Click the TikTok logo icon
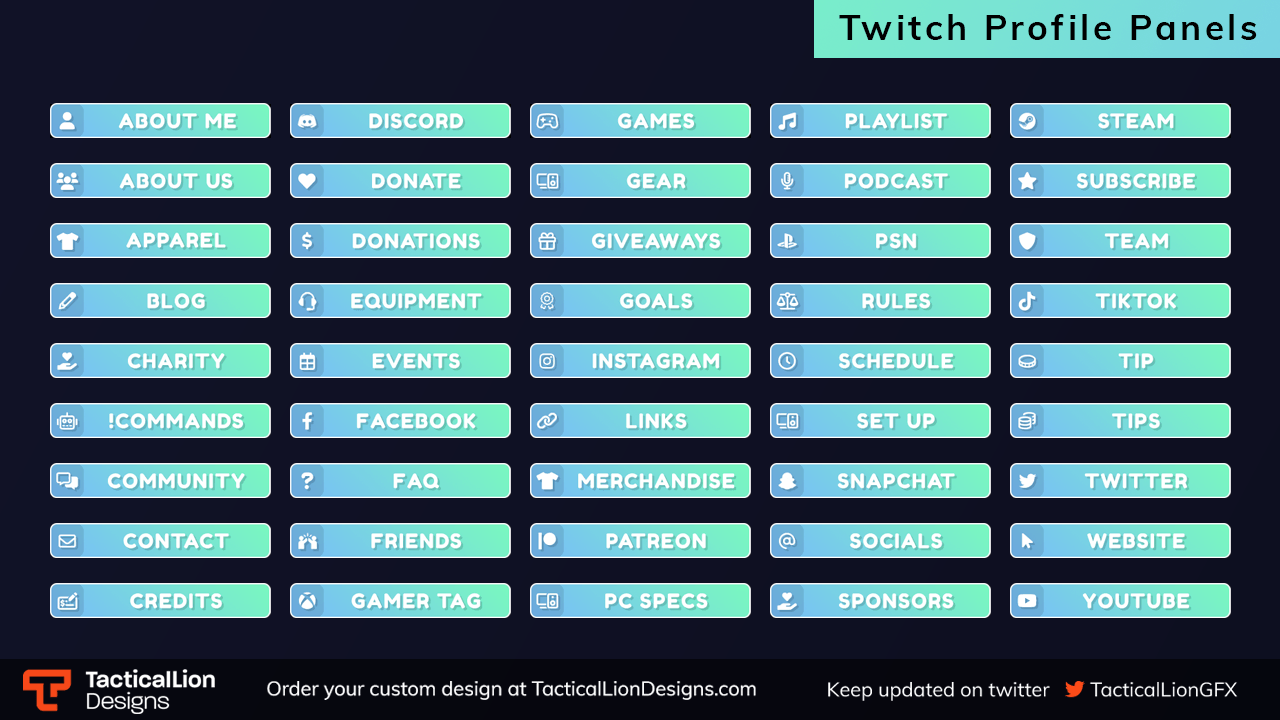 [x=1027, y=301]
